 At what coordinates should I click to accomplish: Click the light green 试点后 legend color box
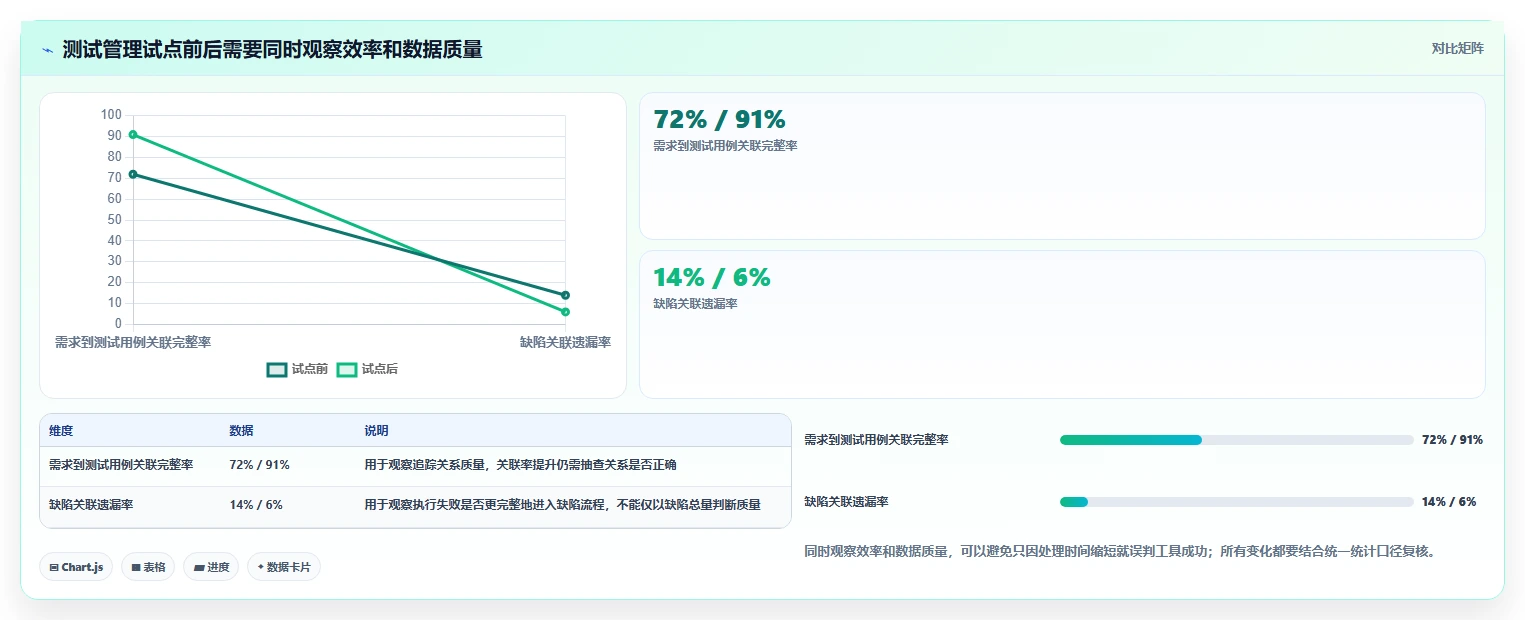point(347,370)
